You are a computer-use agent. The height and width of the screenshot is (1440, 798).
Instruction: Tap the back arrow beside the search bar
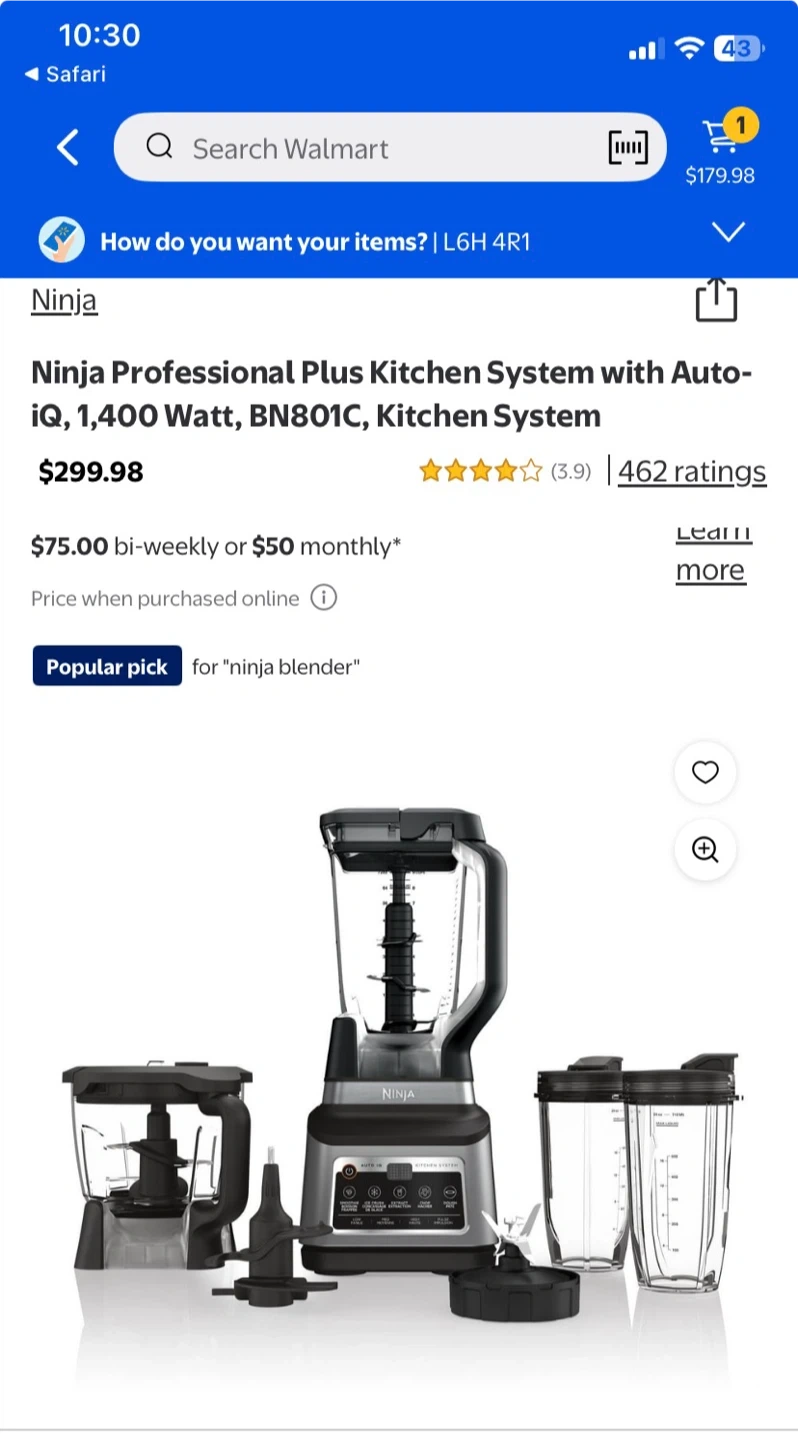pyautogui.click(x=67, y=148)
